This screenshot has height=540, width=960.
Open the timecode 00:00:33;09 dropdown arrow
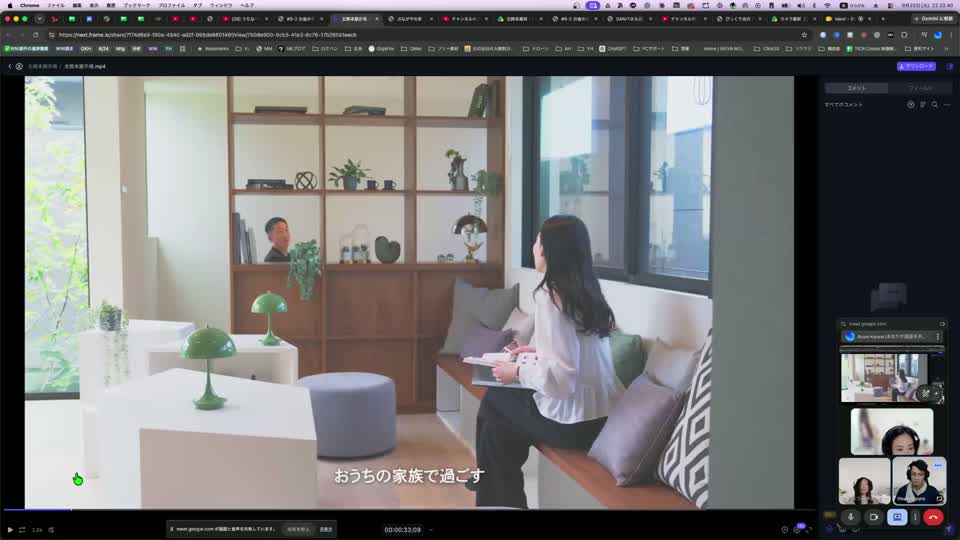(x=431, y=530)
